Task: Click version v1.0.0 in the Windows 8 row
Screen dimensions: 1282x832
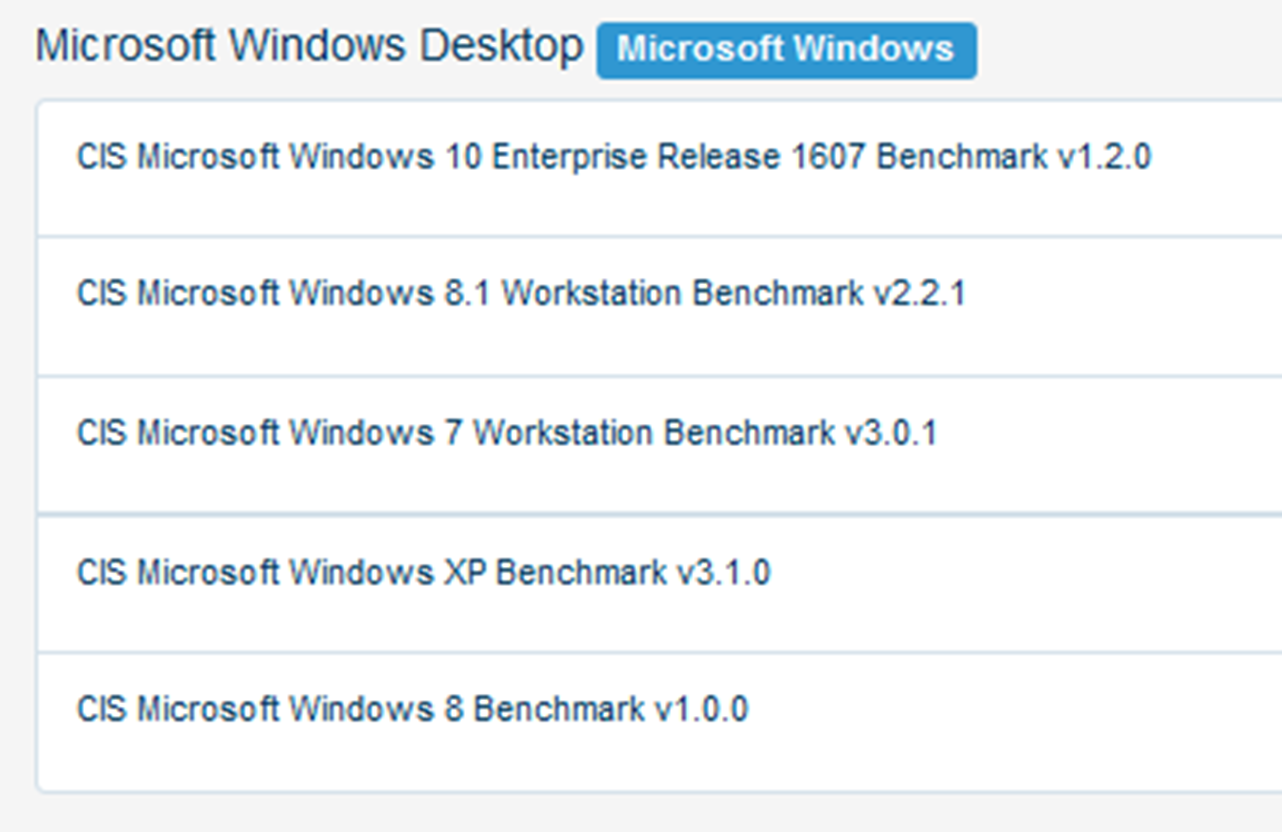Action: [702, 709]
